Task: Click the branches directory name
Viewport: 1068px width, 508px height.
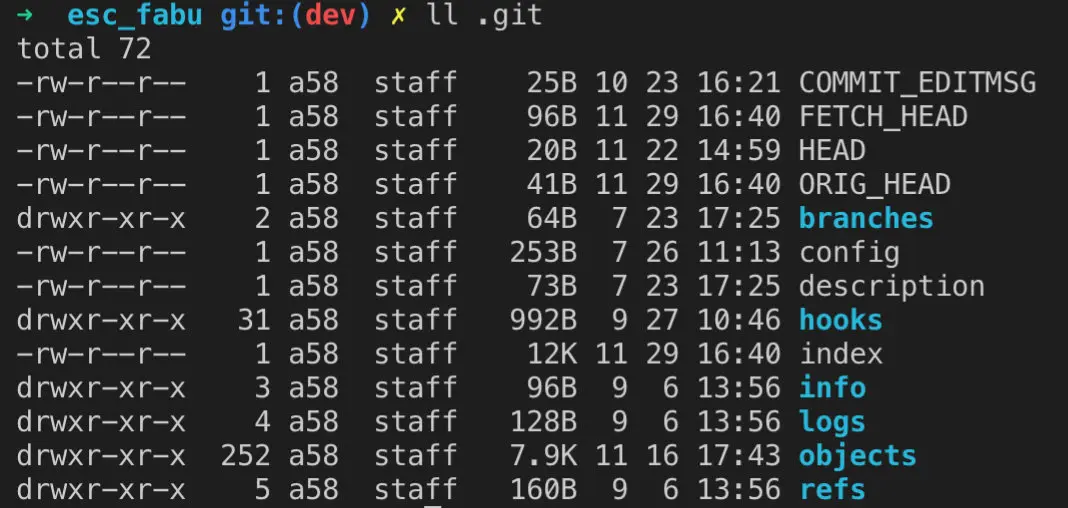Action: coord(866,219)
